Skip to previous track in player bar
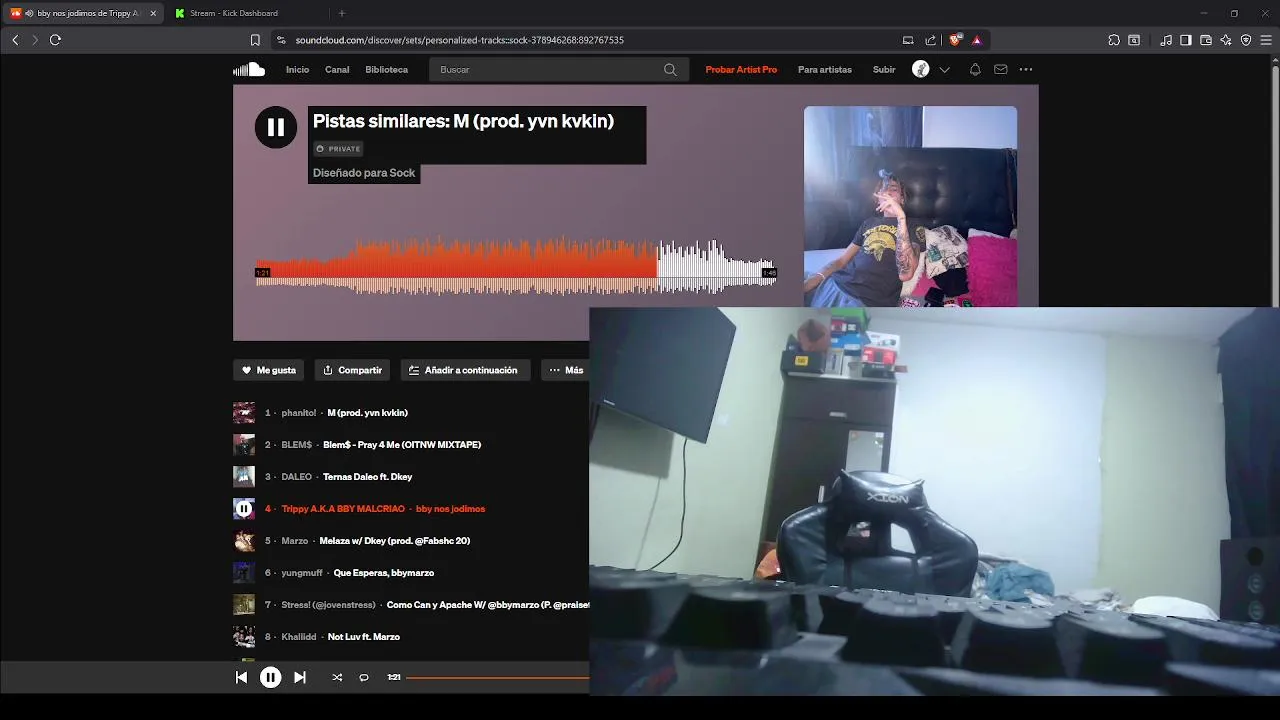The width and height of the screenshot is (1280, 720). pos(241,677)
